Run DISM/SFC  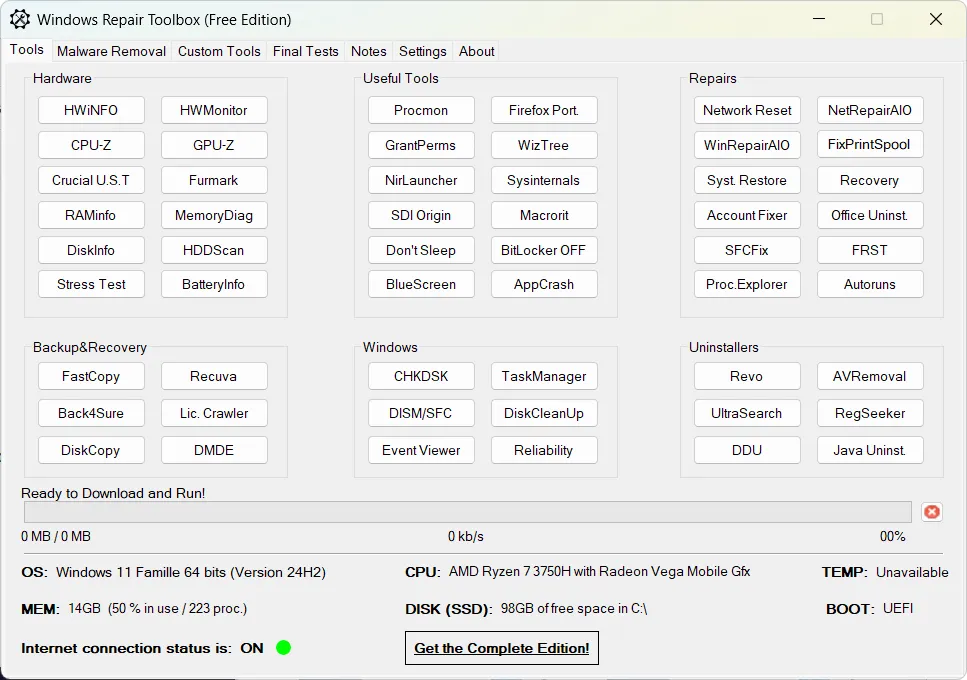[421, 413]
